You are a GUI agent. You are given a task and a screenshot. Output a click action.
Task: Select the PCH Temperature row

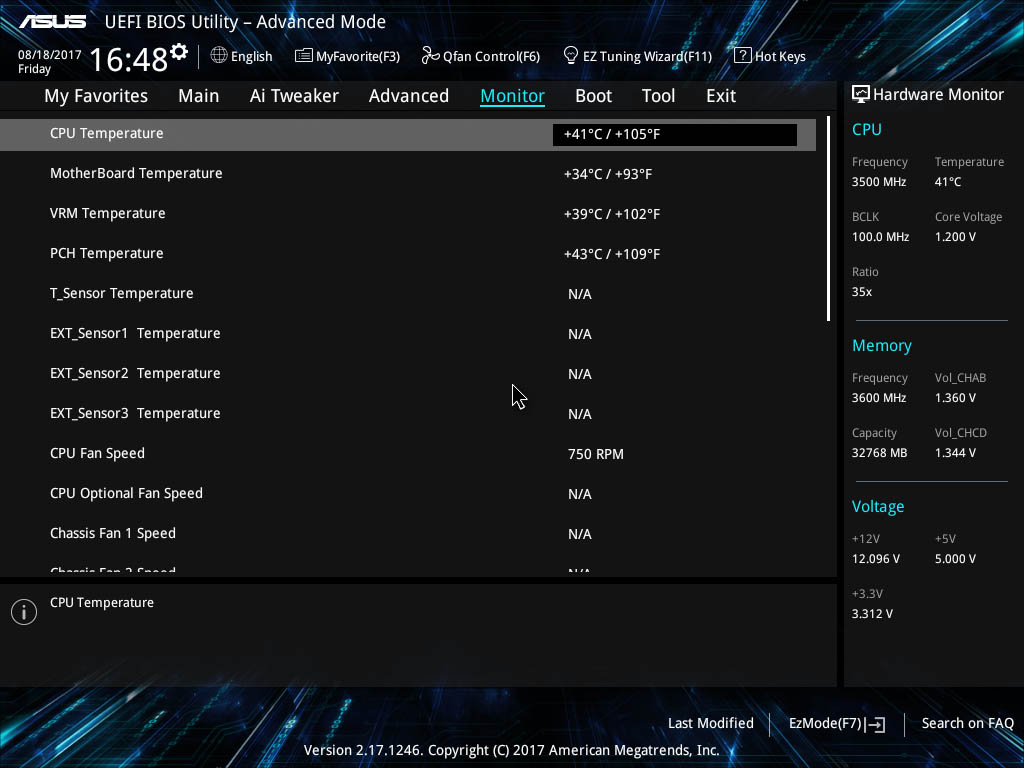pos(408,253)
